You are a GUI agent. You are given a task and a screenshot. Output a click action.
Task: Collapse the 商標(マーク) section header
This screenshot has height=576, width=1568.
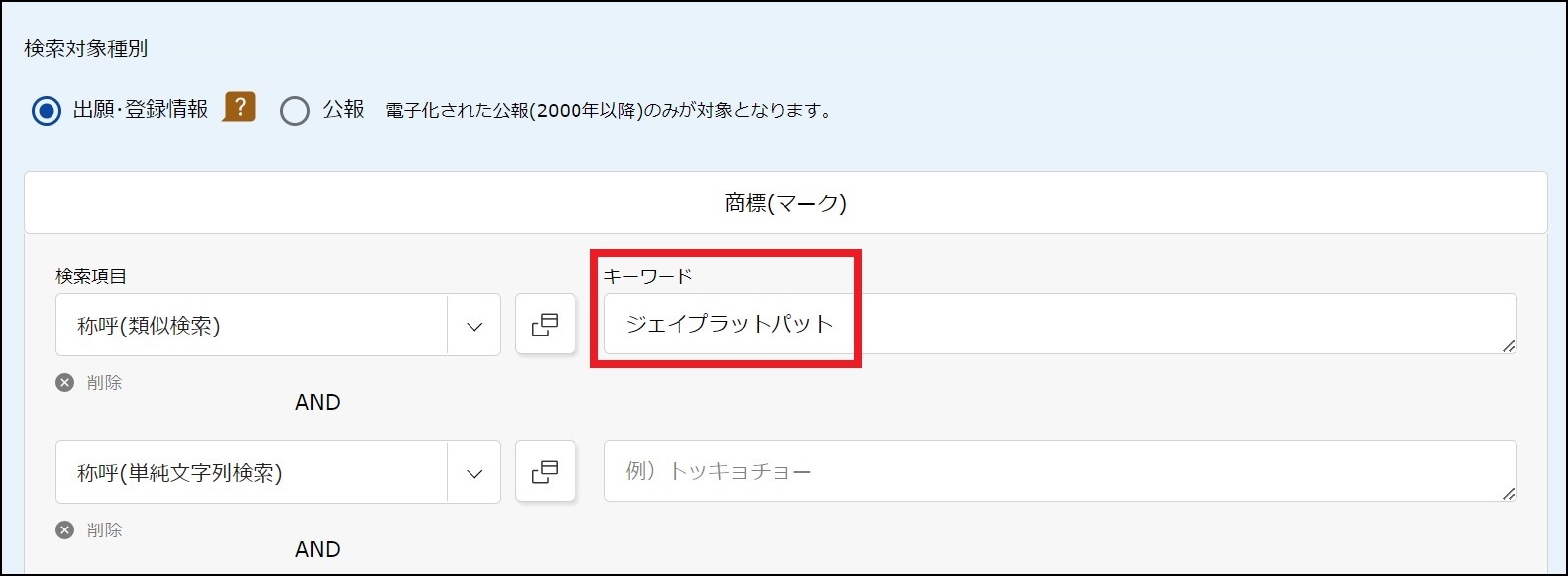coord(785,203)
